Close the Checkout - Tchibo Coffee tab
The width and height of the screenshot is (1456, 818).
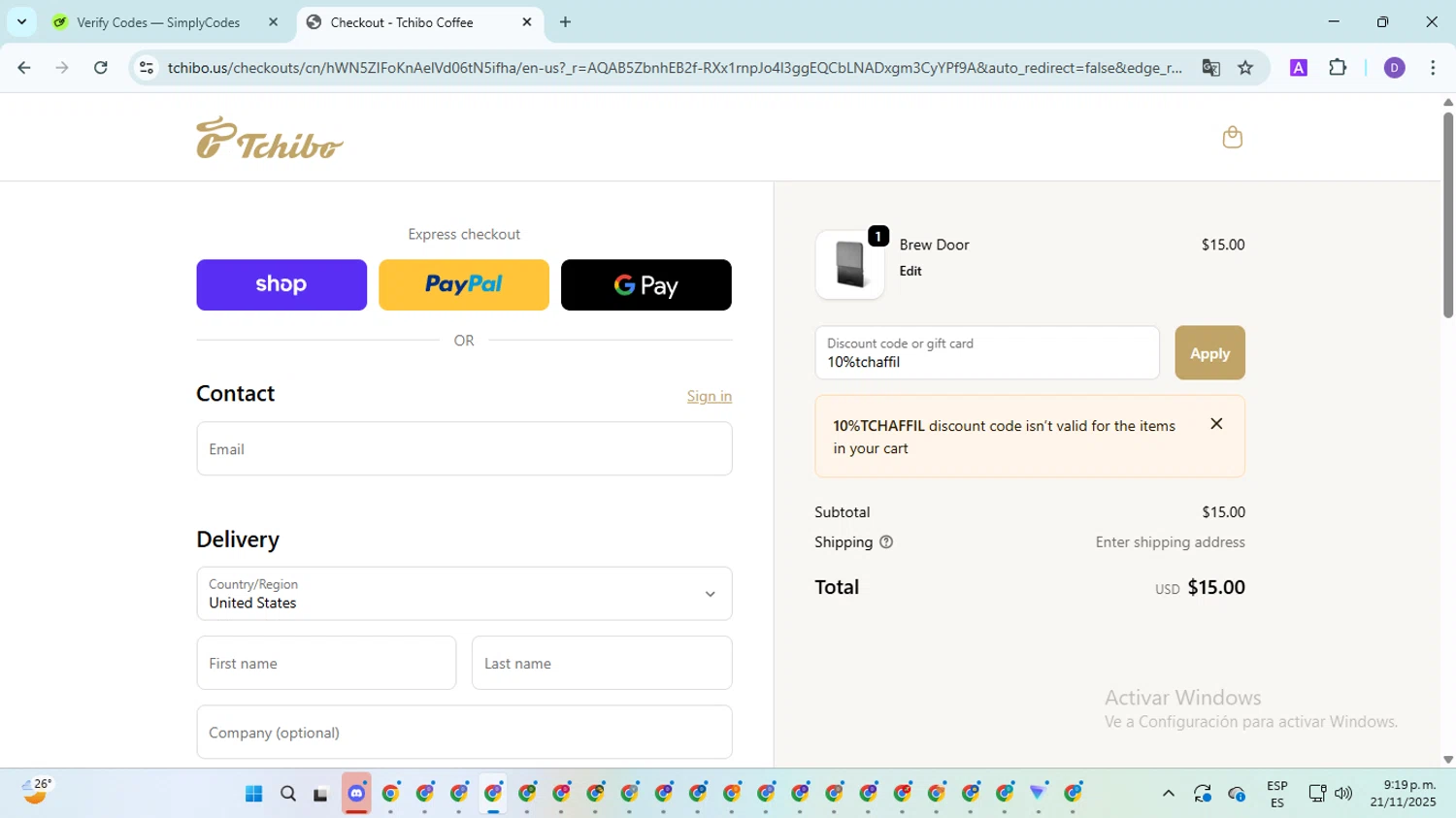pyautogui.click(x=527, y=22)
